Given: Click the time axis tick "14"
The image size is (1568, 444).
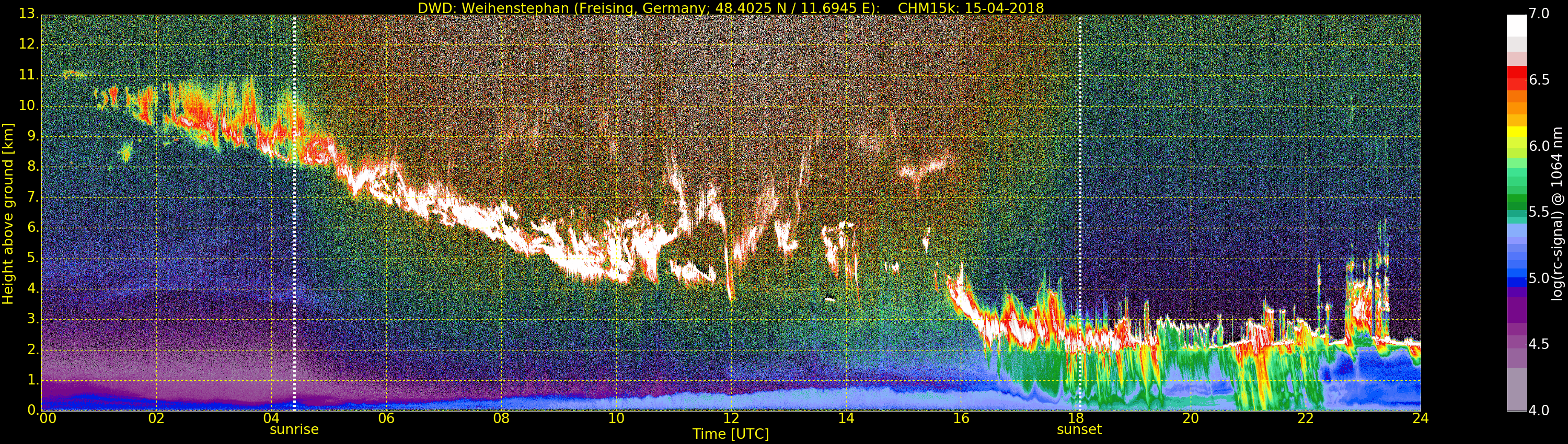Looking at the screenshot, I should [x=846, y=418].
